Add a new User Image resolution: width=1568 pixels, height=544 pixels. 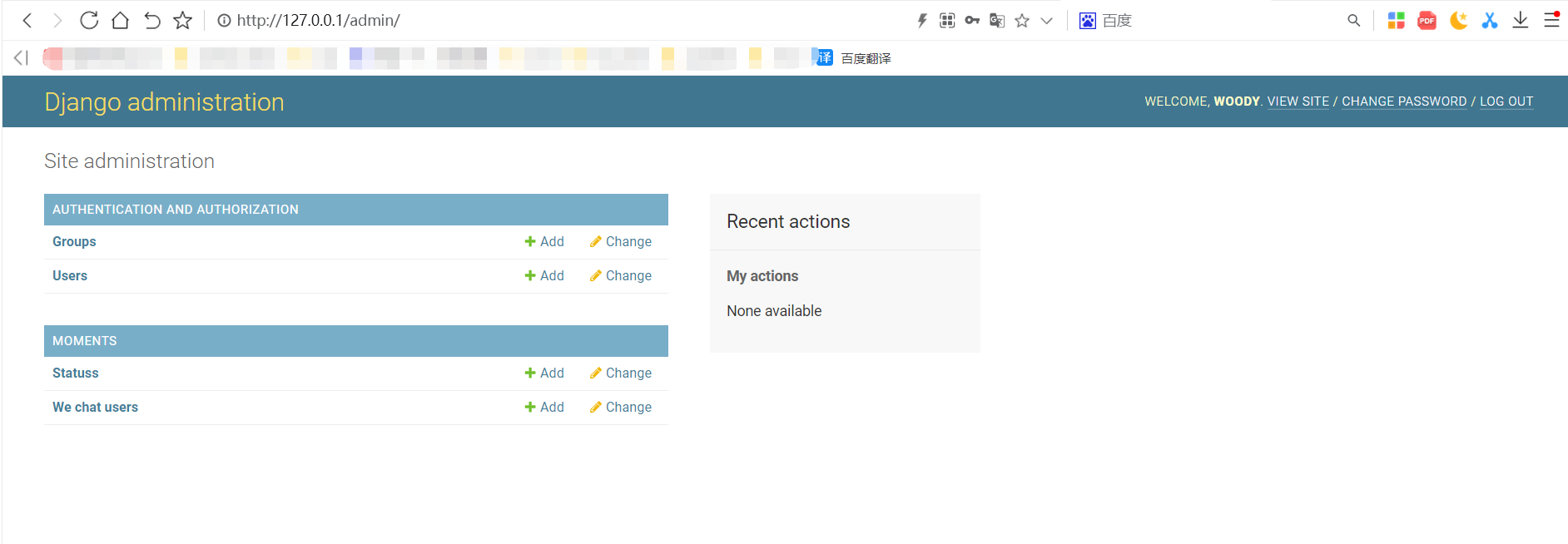click(x=544, y=275)
